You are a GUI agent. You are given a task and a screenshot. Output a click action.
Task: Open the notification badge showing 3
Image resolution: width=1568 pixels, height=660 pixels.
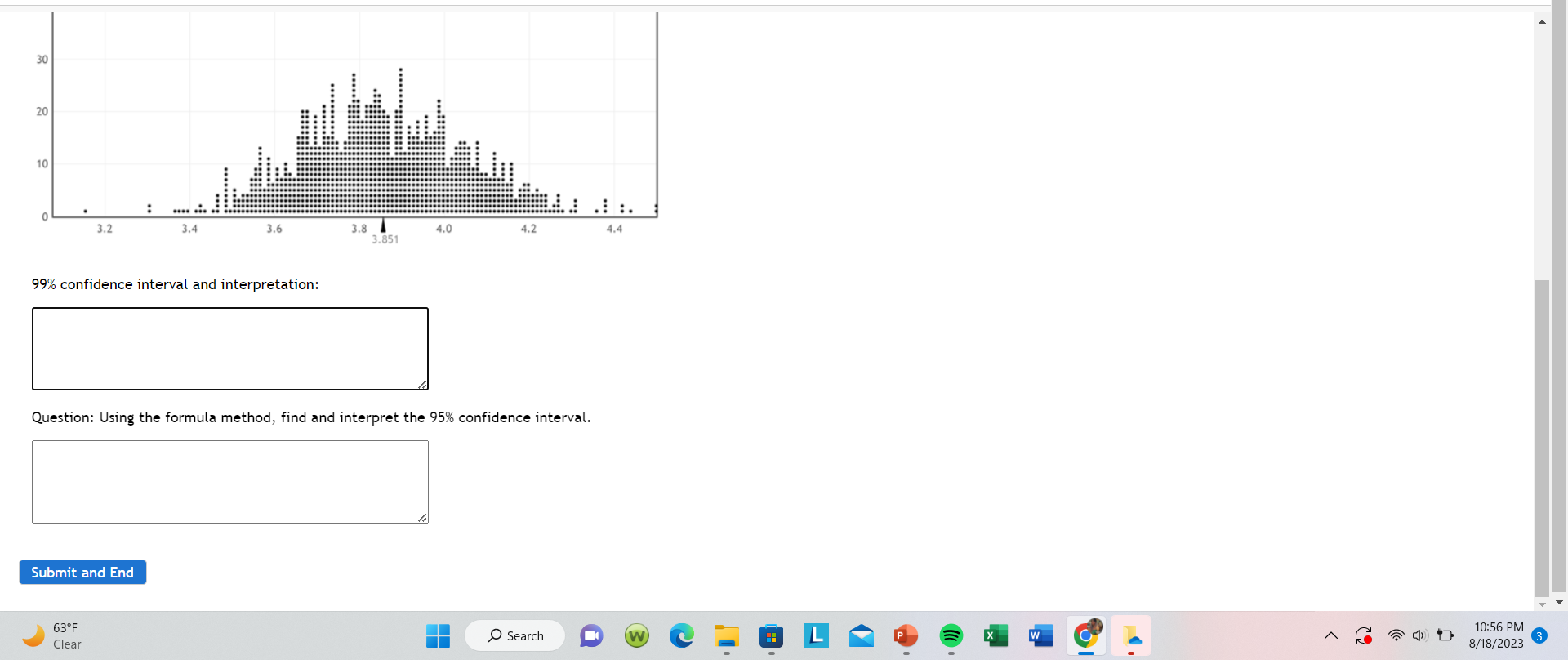click(1539, 635)
